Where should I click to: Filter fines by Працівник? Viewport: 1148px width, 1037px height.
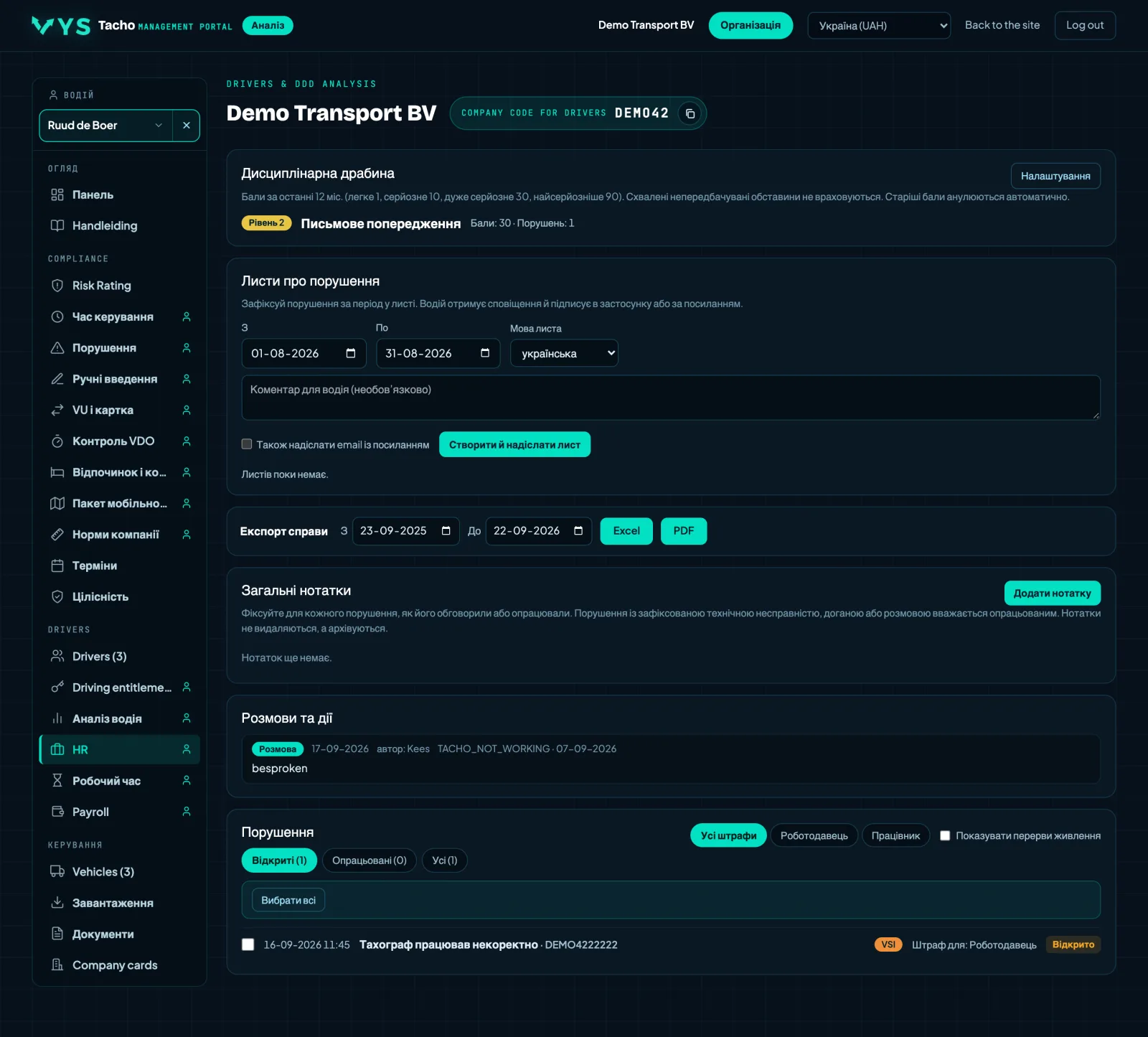(895, 835)
